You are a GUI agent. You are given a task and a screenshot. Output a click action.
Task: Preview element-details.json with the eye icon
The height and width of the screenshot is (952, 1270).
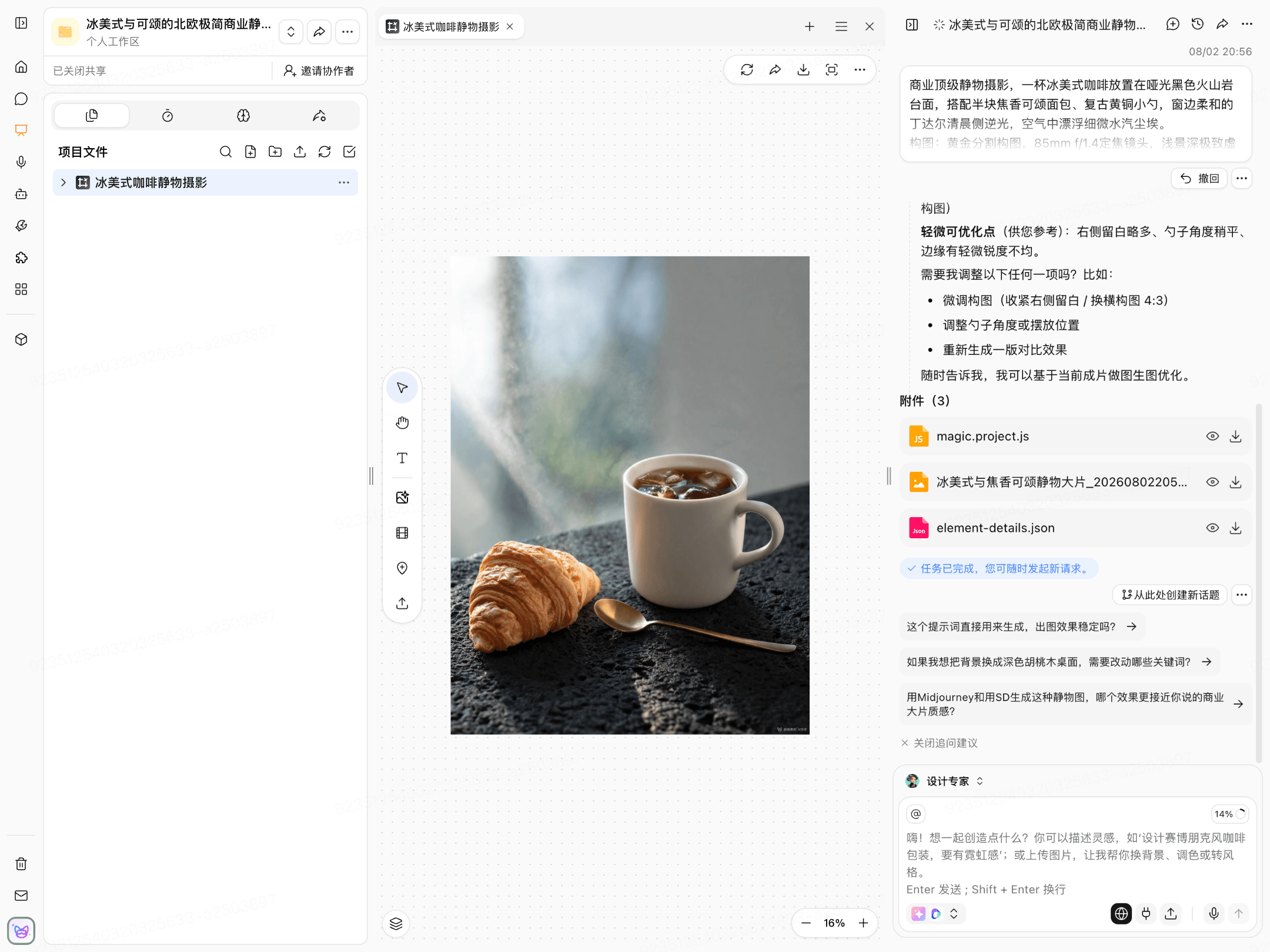(x=1212, y=528)
